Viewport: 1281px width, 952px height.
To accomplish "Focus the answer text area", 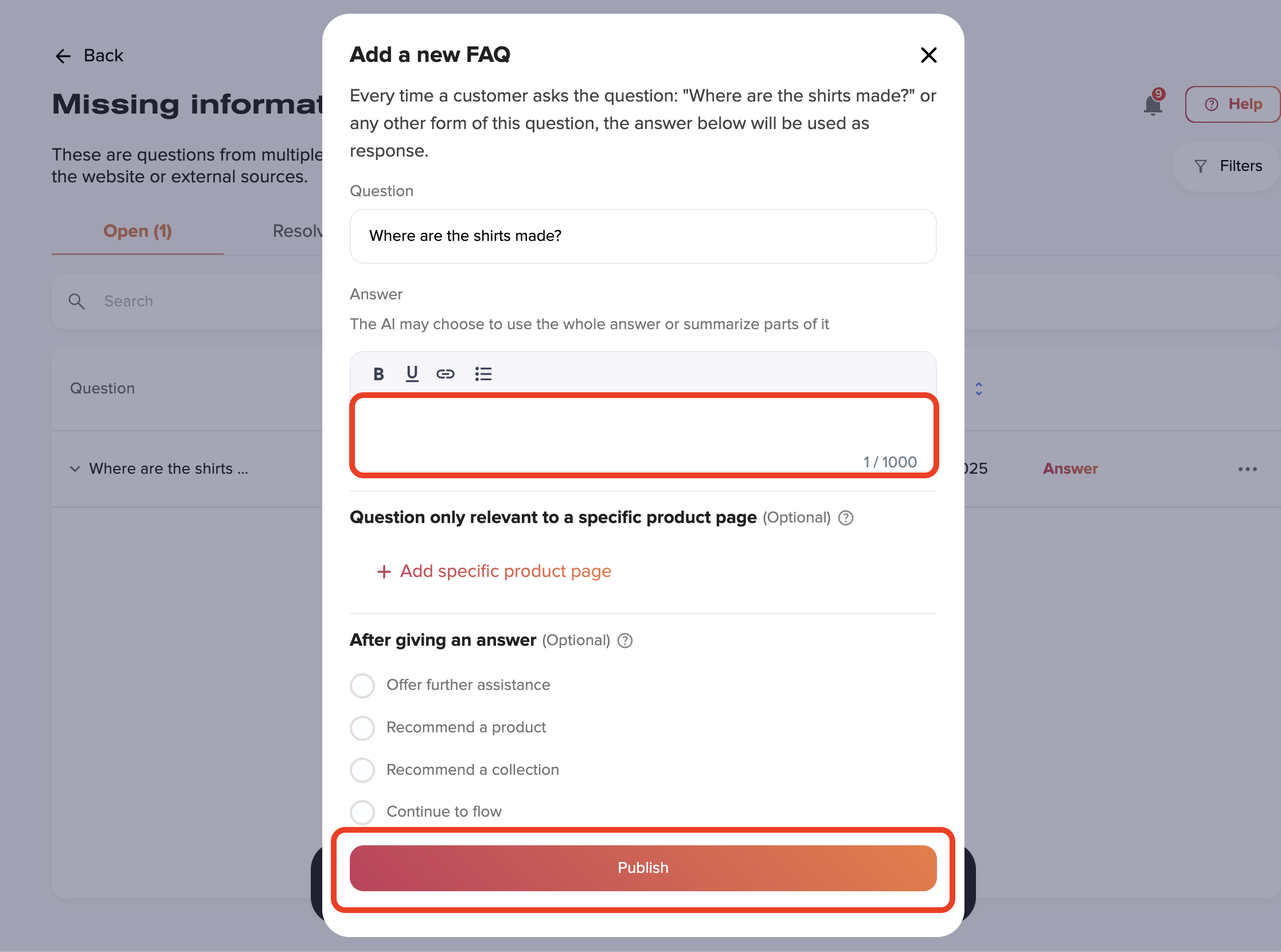I will (643, 436).
